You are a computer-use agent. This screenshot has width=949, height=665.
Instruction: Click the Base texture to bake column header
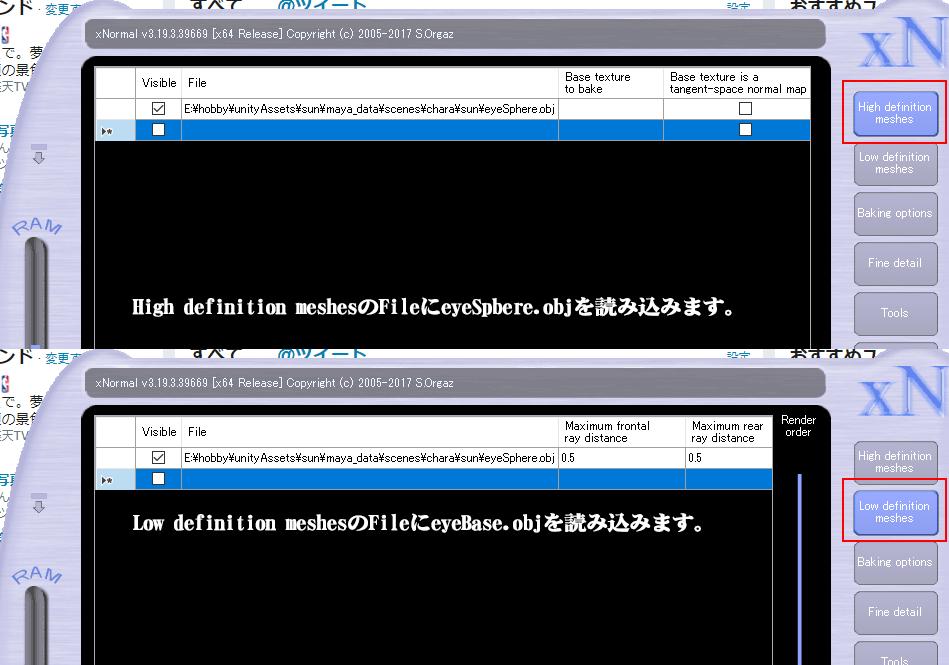tap(611, 83)
